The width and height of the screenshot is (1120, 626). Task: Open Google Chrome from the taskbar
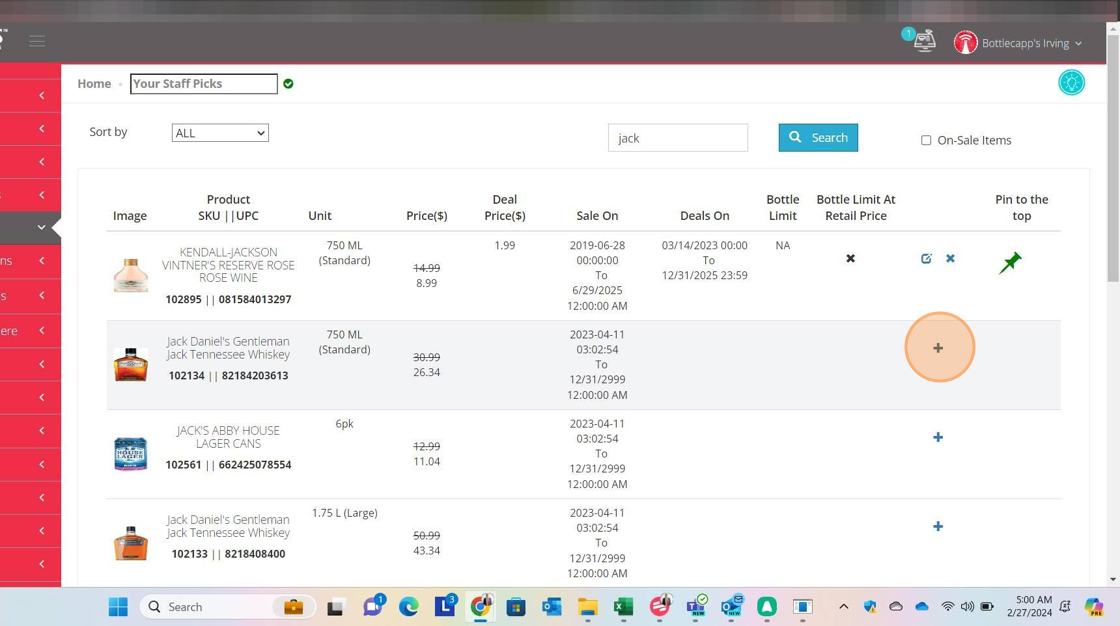[x=481, y=607]
